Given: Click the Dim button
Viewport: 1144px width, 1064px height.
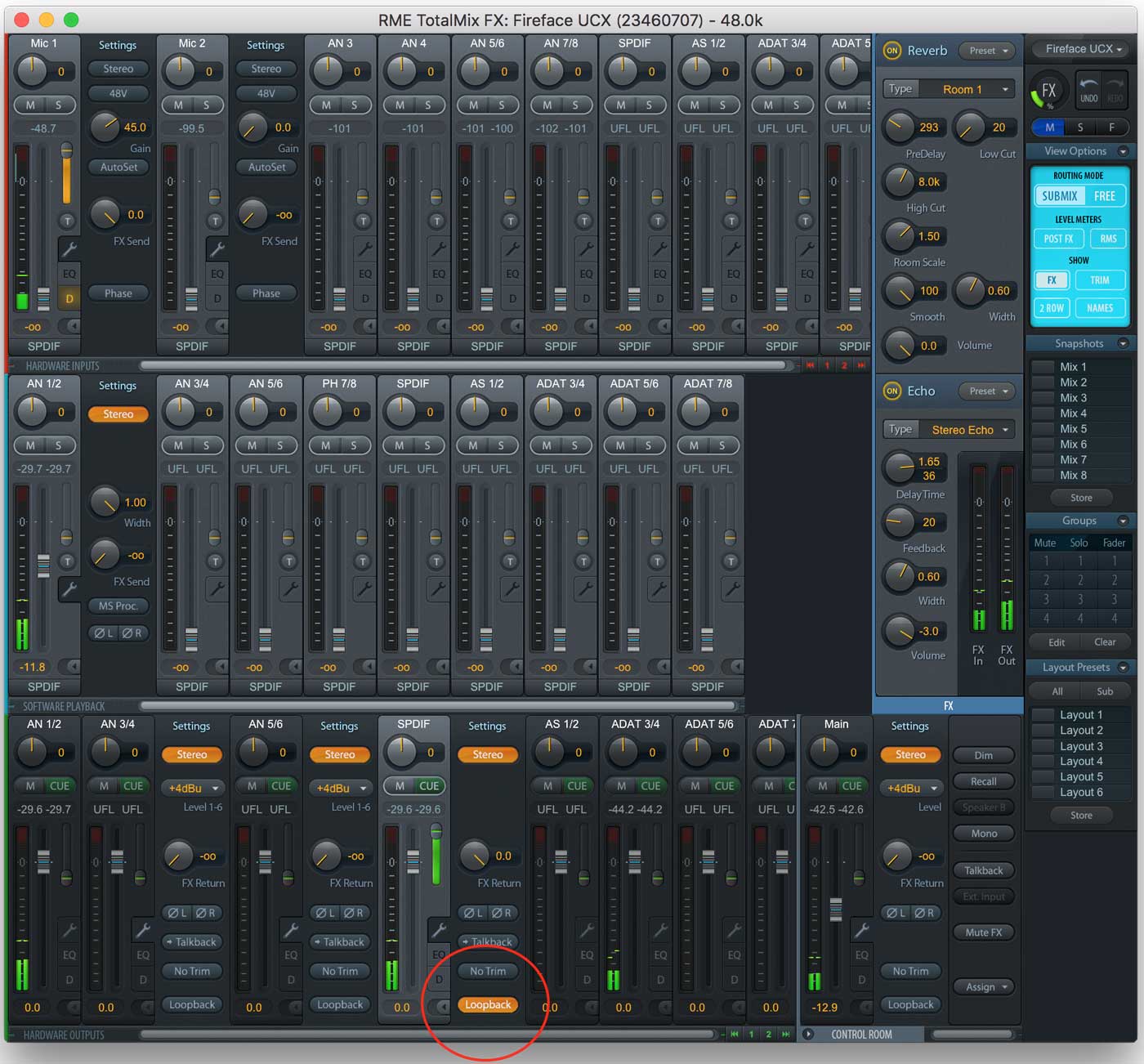Looking at the screenshot, I should tap(983, 756).
